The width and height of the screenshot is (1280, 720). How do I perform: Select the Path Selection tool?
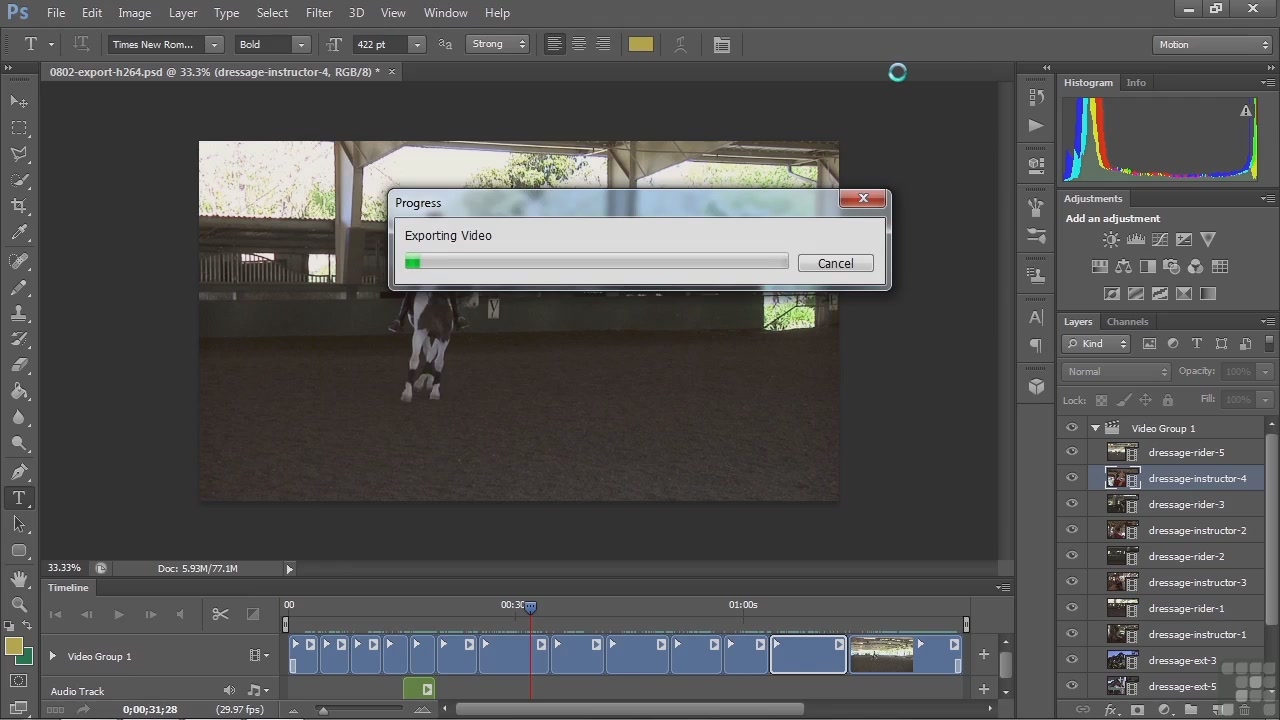[19, 523]
